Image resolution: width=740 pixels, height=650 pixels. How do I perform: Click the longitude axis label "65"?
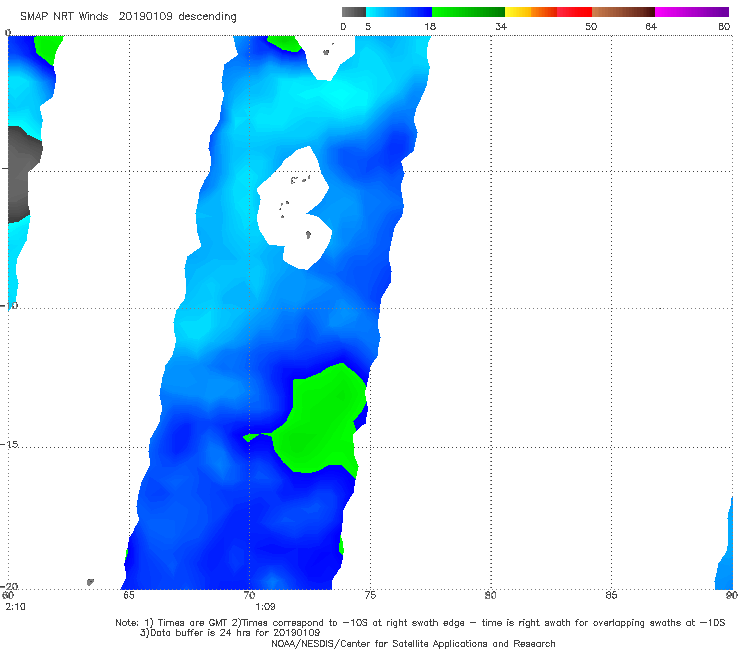(128, 595)
